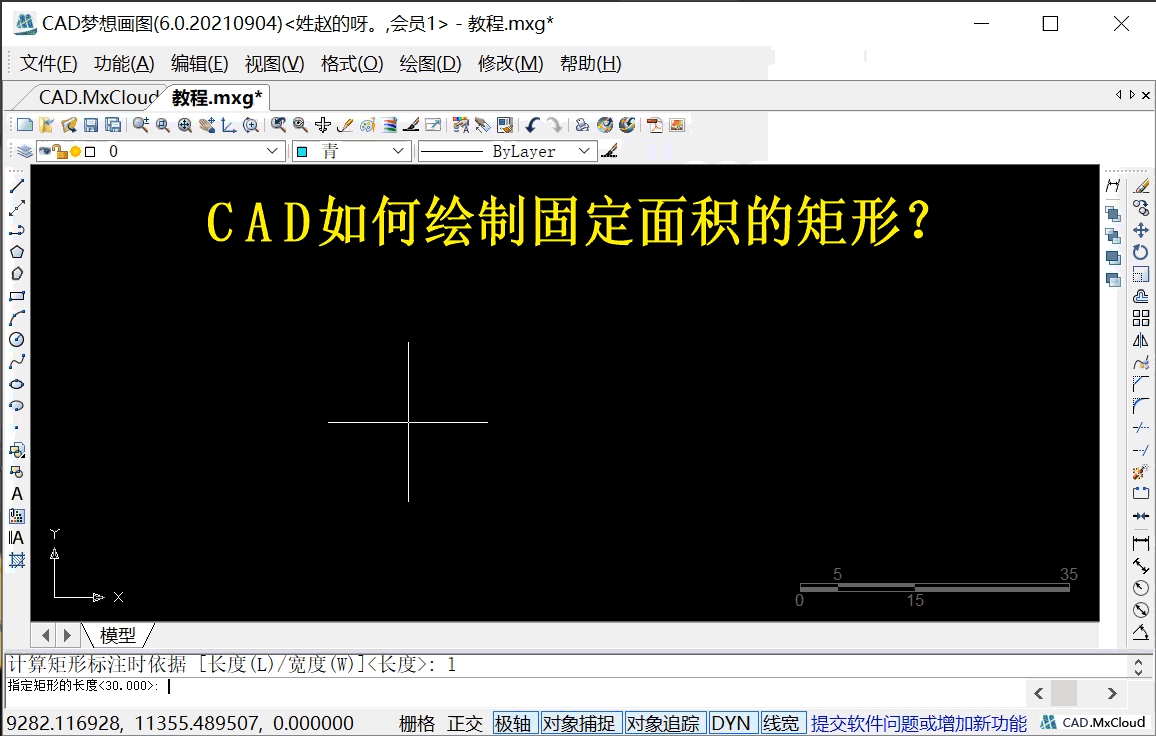Image resolution: width=1156 pixels, height=736 pixels.
Task: Open the ByLayer linetype dropdown
Action: click(x=585, y=151)
